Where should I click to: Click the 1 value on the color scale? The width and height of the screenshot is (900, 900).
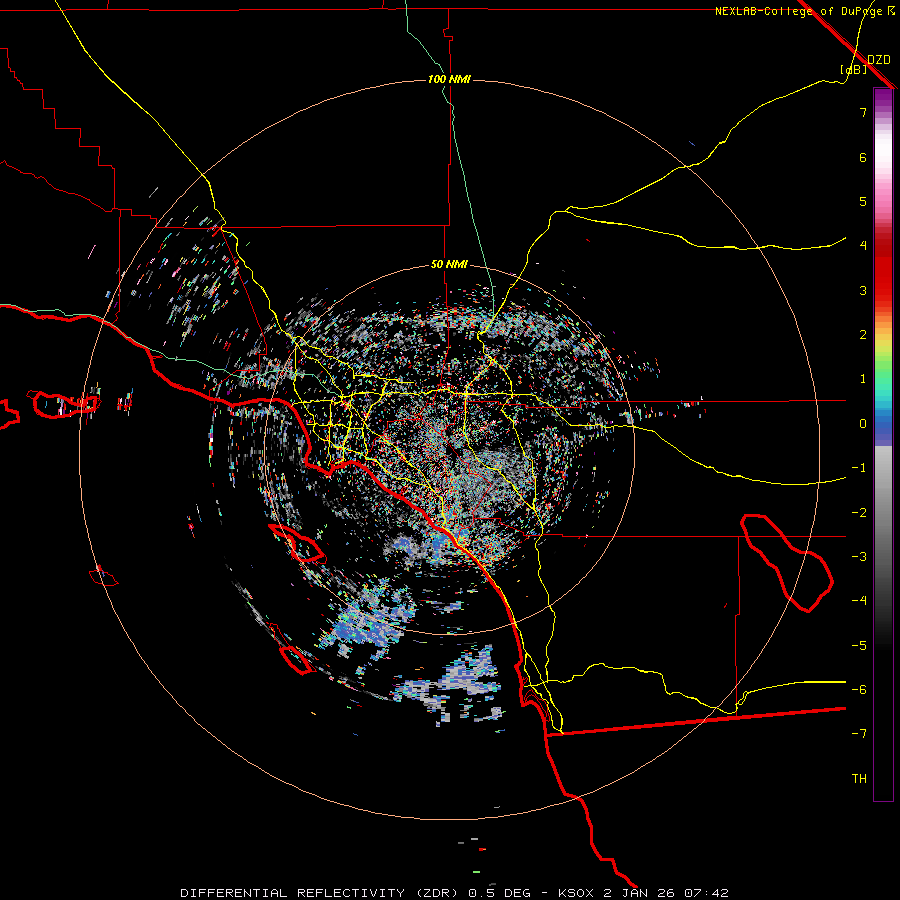pos(863,379)
